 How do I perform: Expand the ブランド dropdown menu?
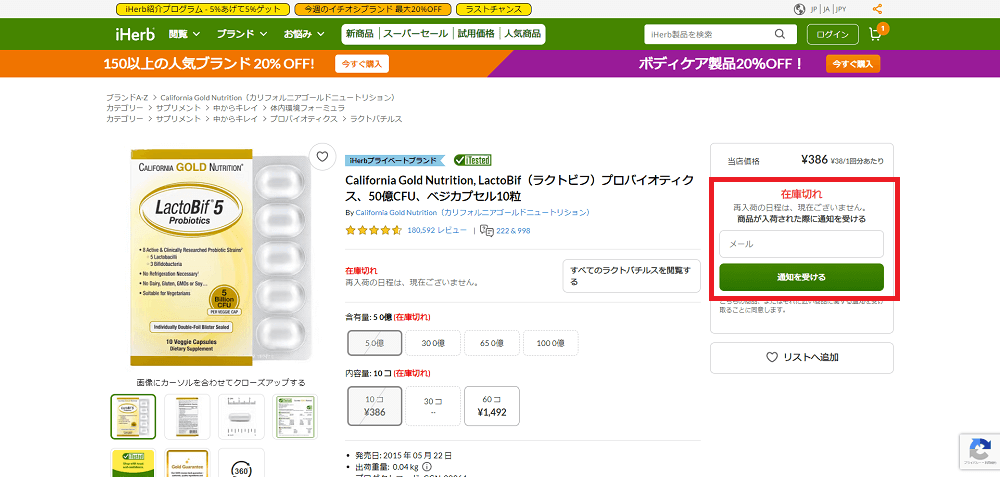tap(242, 34)
